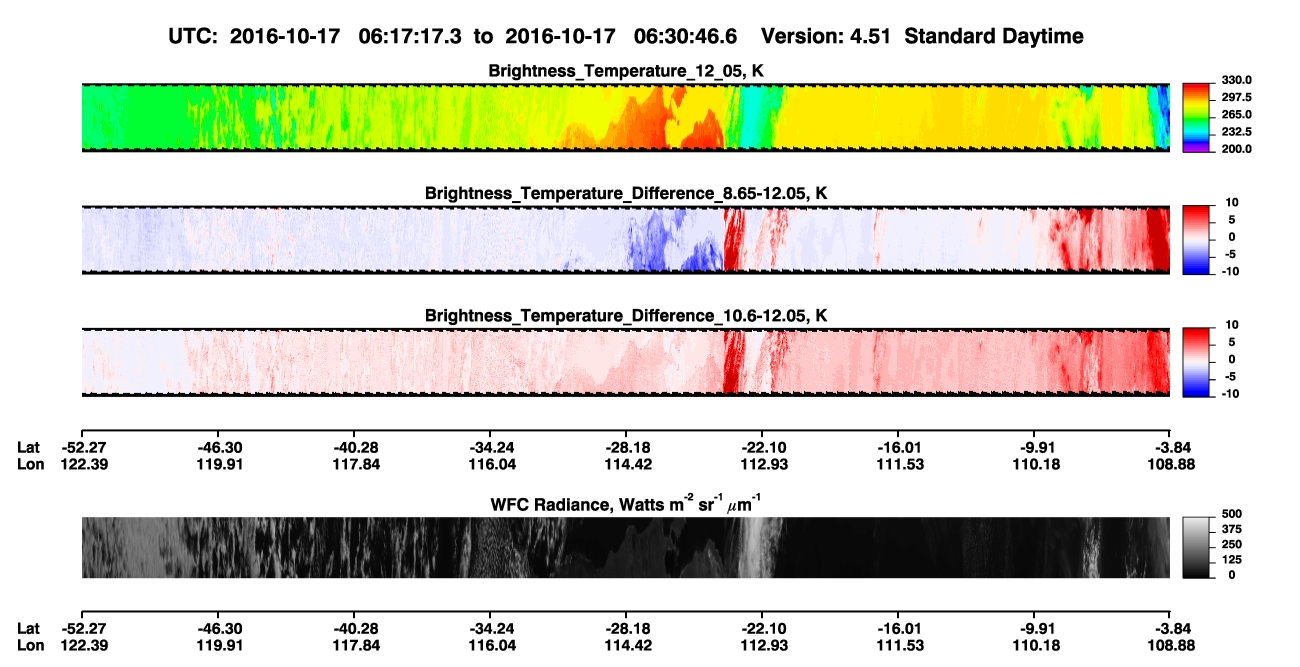Click Lon 111.53 below the WFC Radiance panel
The width and height of the screenshot is (1300, 667).
[x=898, y=645]
